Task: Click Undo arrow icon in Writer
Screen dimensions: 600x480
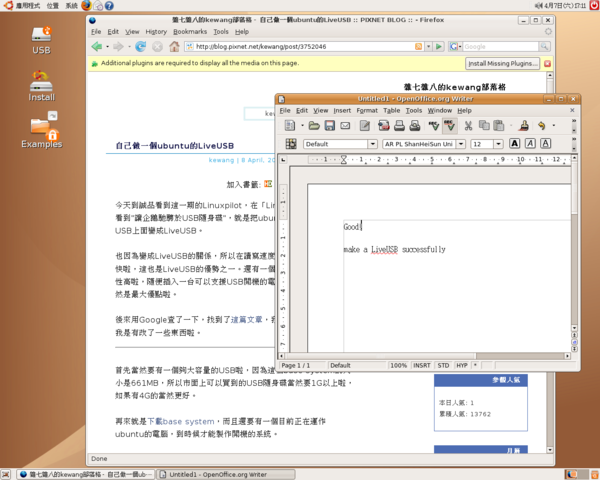Action: coord(541,126)
